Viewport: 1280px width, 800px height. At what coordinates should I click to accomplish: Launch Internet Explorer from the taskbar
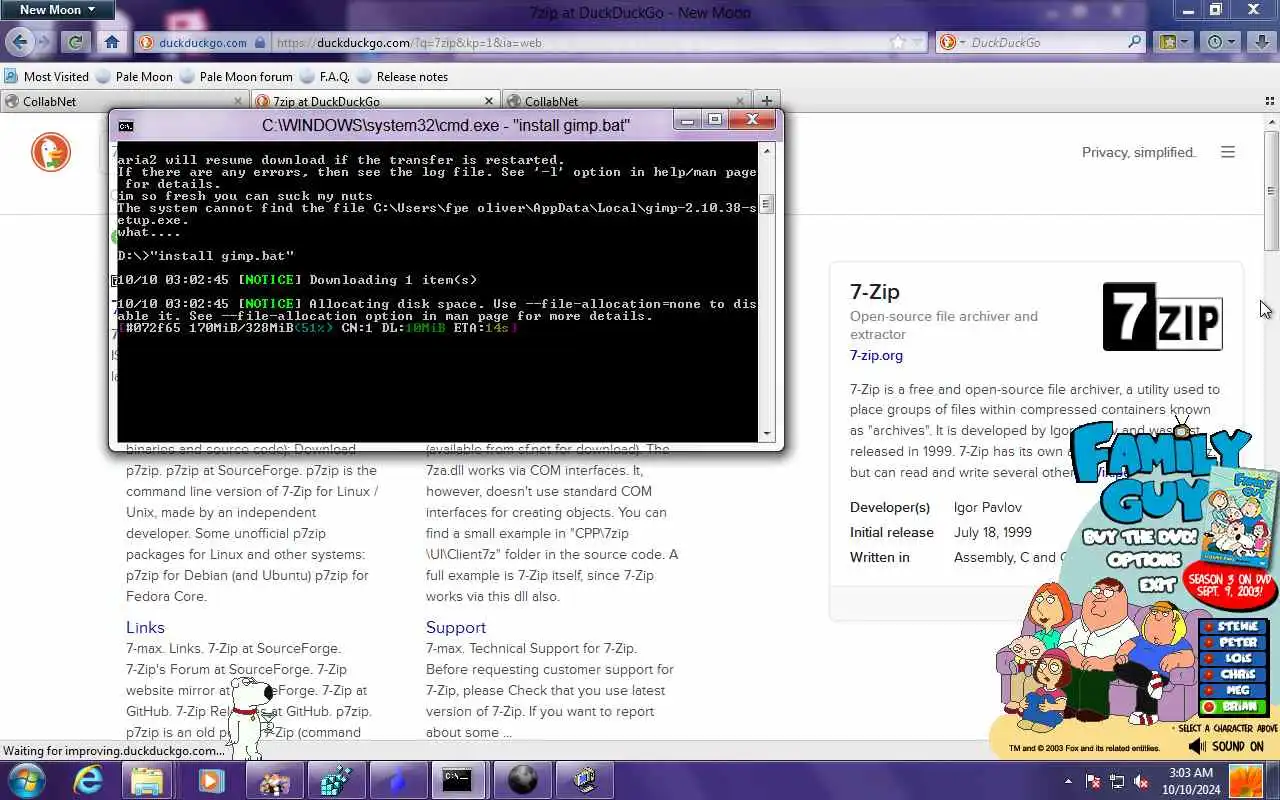(89, 780)
